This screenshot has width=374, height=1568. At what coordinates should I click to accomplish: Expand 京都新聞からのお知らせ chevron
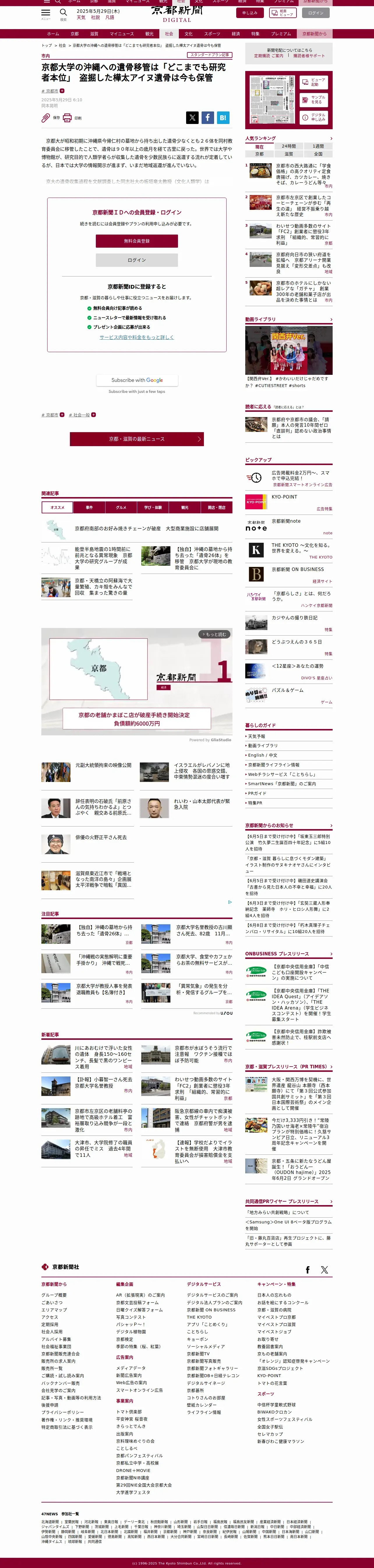(331, 825)
